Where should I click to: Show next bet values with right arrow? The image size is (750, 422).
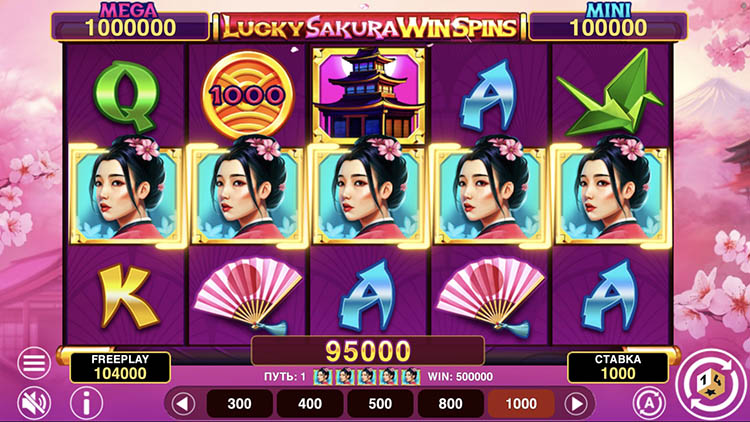tap(576, 404)
